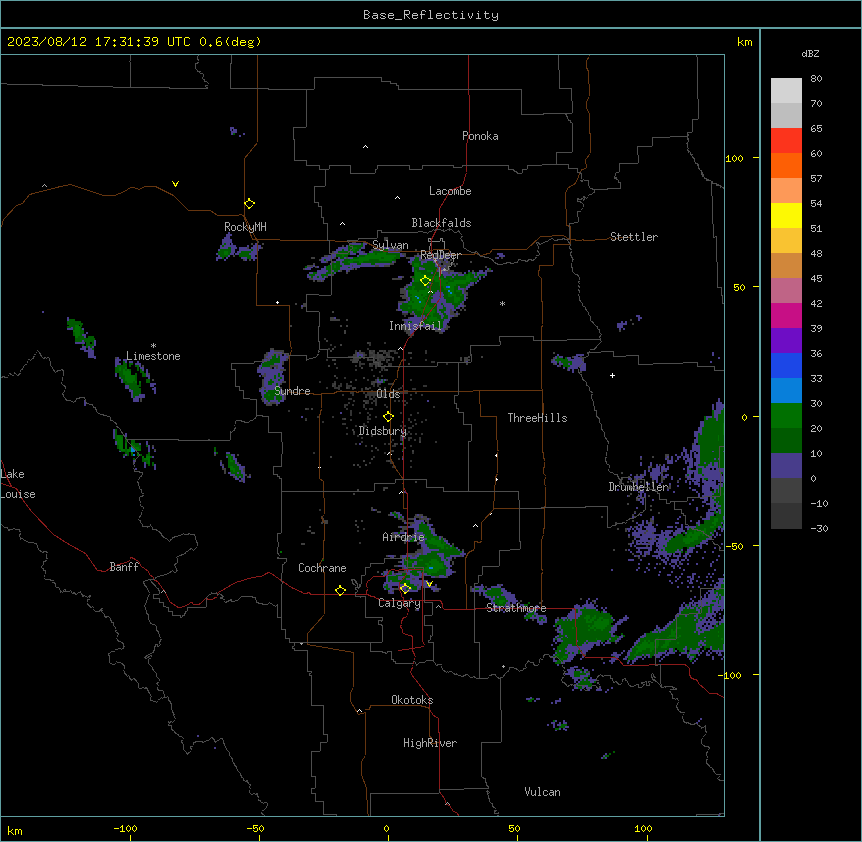This screenshot has height=842, width=862.
Task: Click the Innisfail city label
Action: click(415, 326)
